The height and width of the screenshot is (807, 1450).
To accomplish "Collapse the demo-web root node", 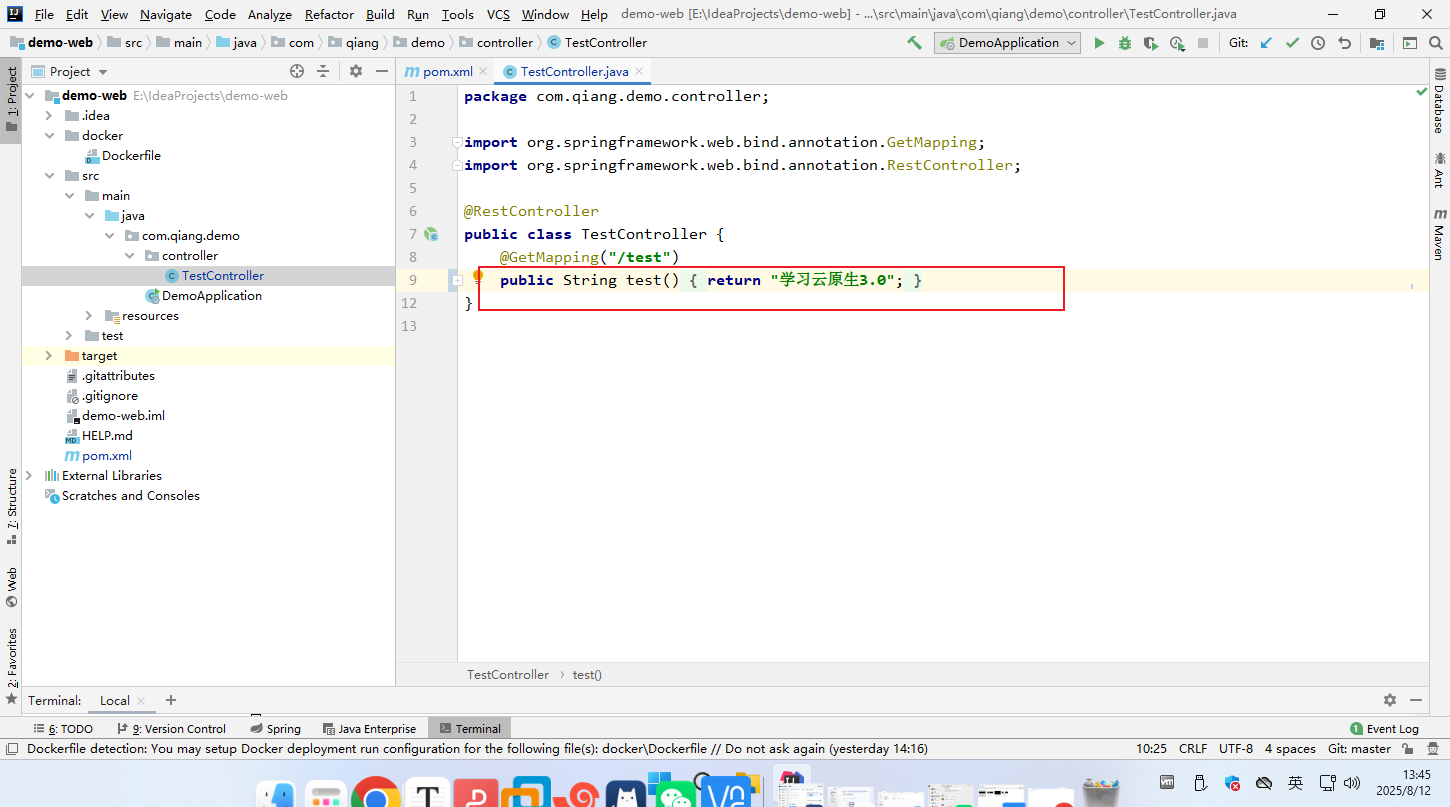I will pos(29,96).
